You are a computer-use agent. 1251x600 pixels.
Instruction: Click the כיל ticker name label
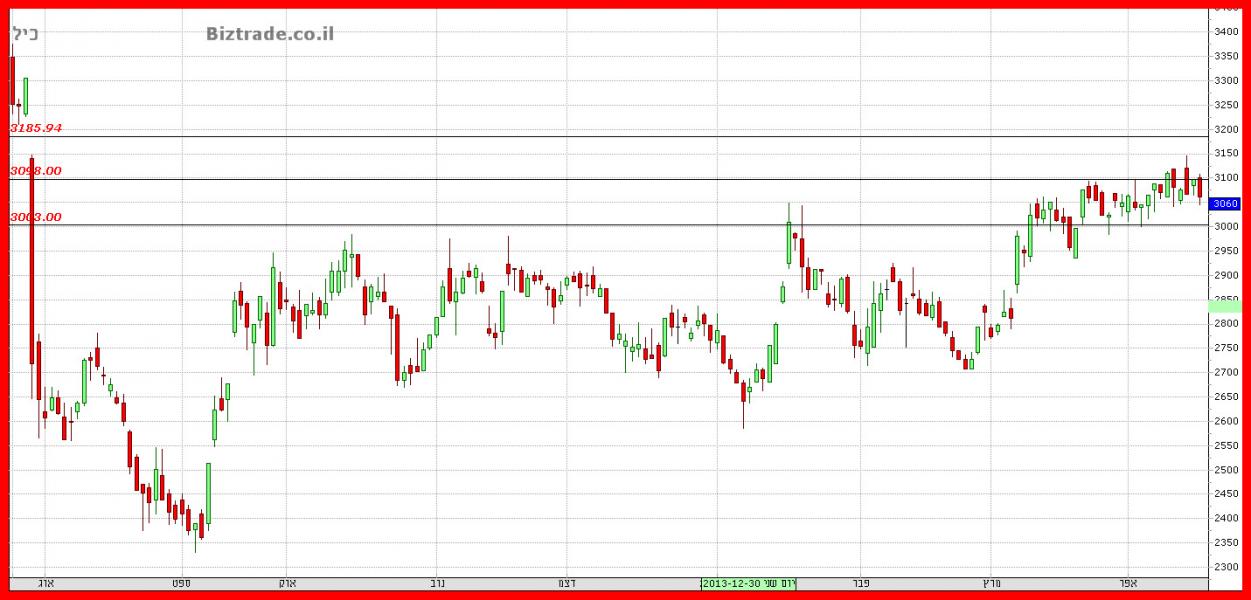click(x=26, y=34)
